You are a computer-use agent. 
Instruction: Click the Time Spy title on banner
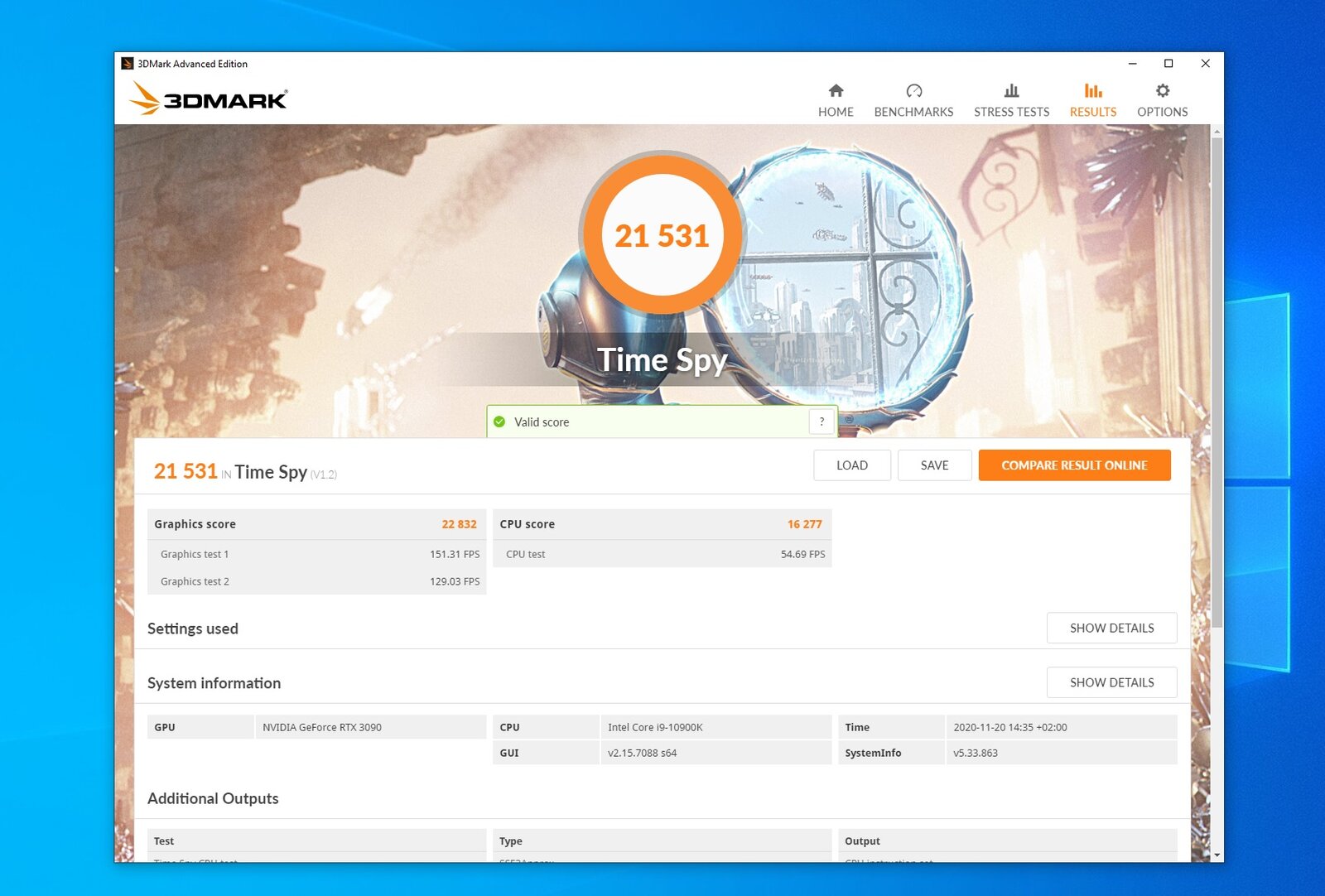click(662, 360)
